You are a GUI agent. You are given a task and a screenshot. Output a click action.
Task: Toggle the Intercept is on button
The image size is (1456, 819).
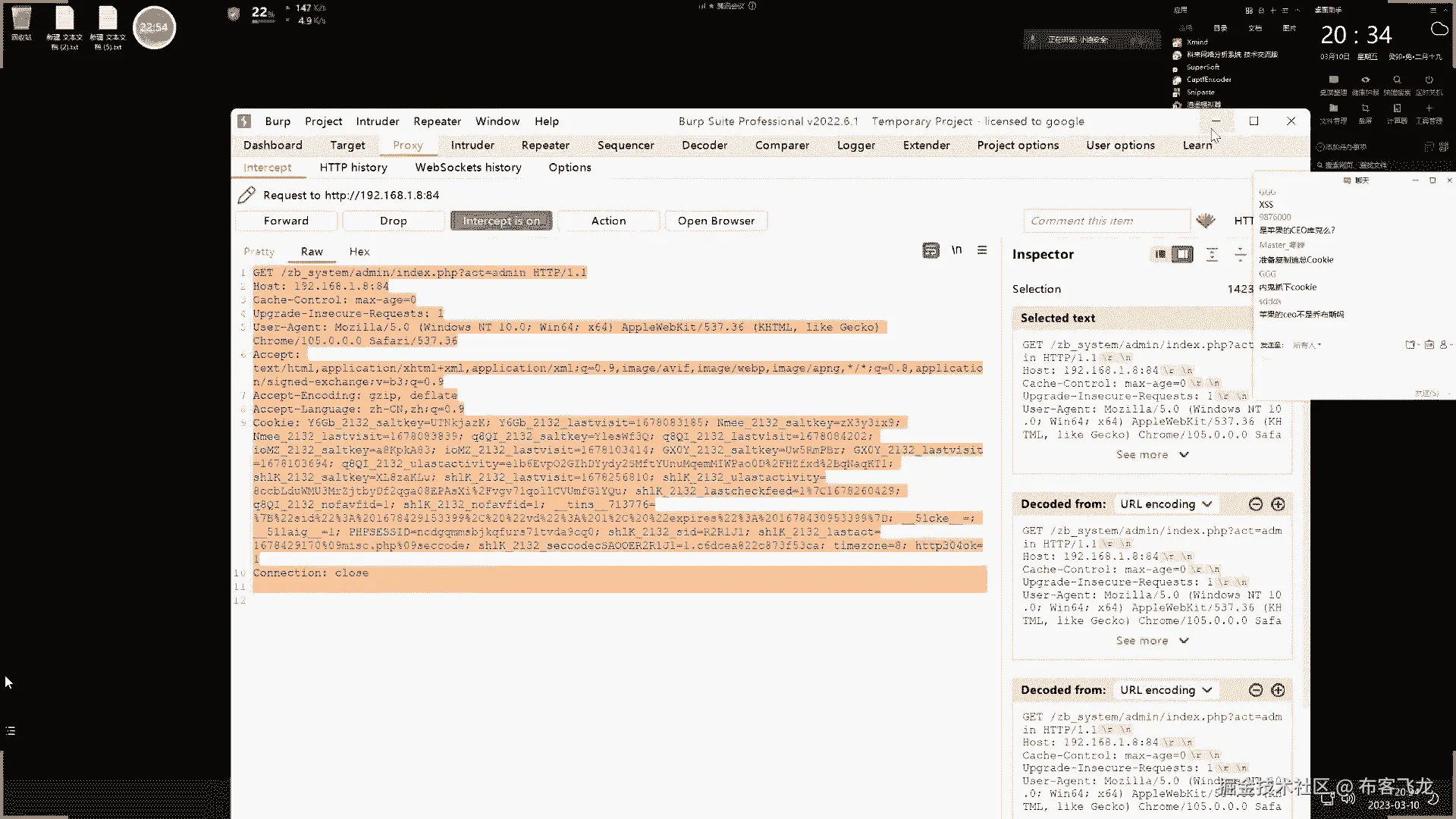coord(501,221)
